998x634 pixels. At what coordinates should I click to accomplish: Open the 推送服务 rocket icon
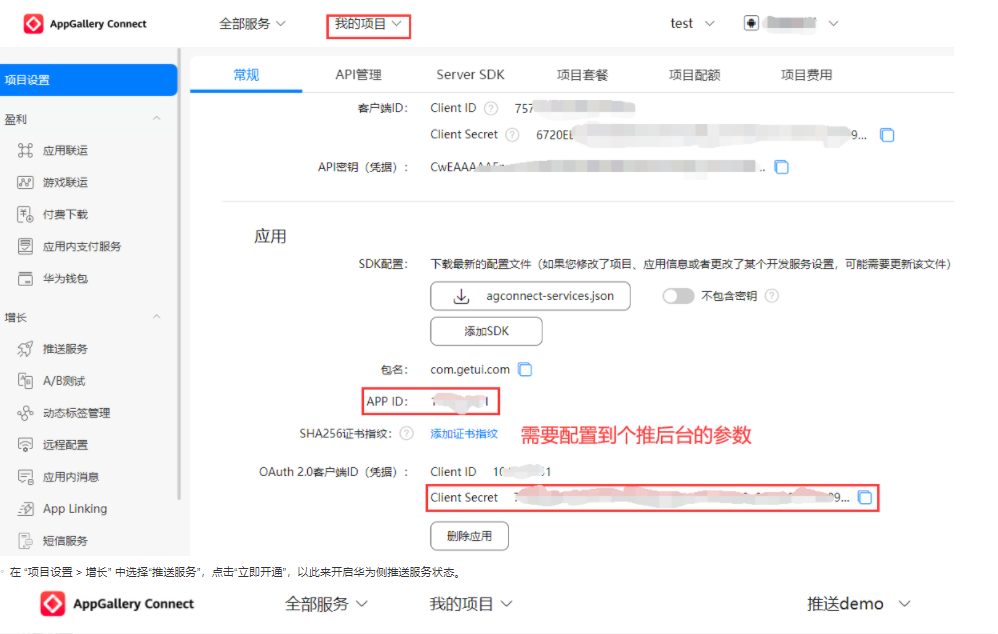pyautogui.click(x=25, y=349)
